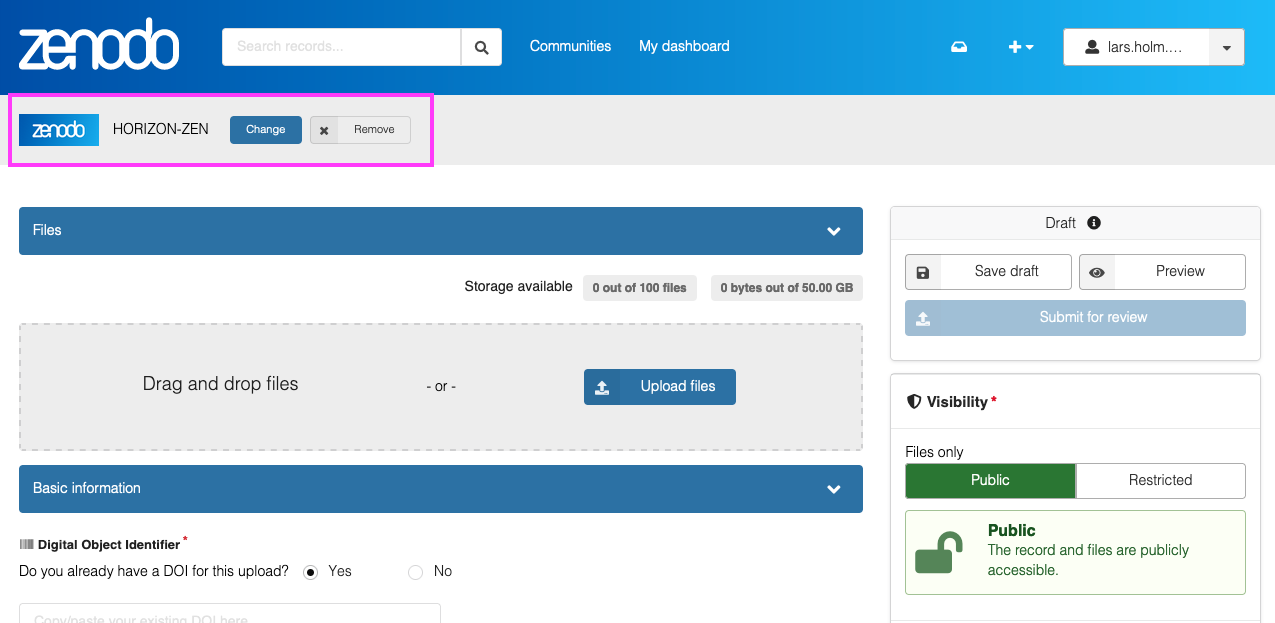Set files visibility to Public
The image size is (1275, 623).
990,480
